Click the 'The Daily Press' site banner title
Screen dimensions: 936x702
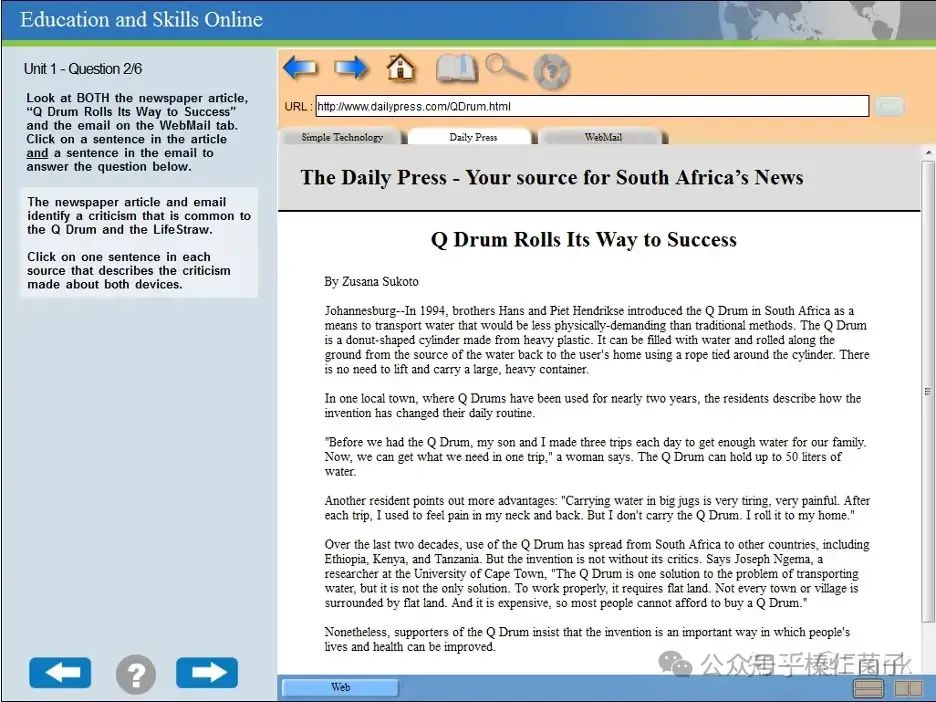click(552, 178)
